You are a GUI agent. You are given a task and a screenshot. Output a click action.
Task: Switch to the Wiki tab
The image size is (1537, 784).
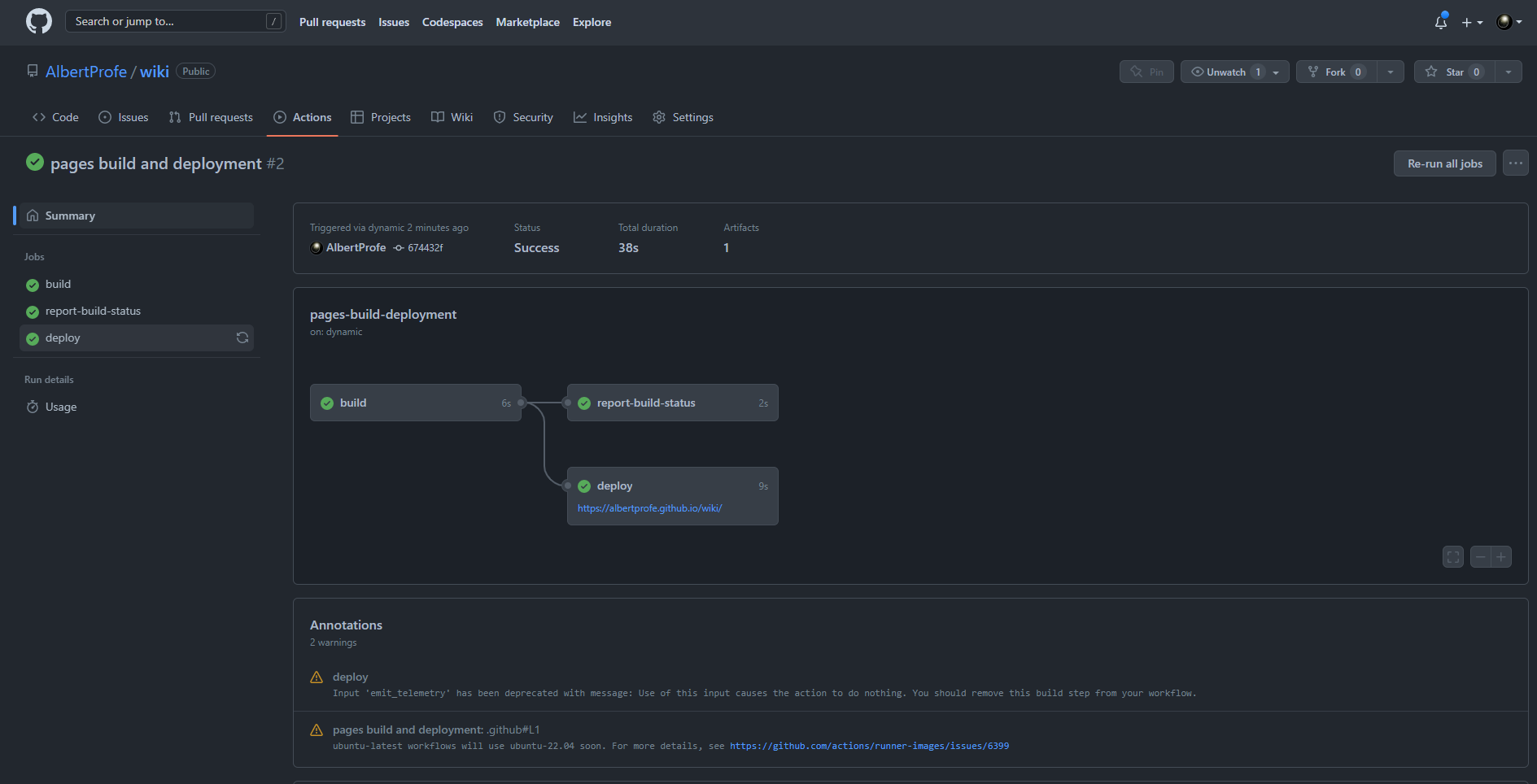point(452,117)
